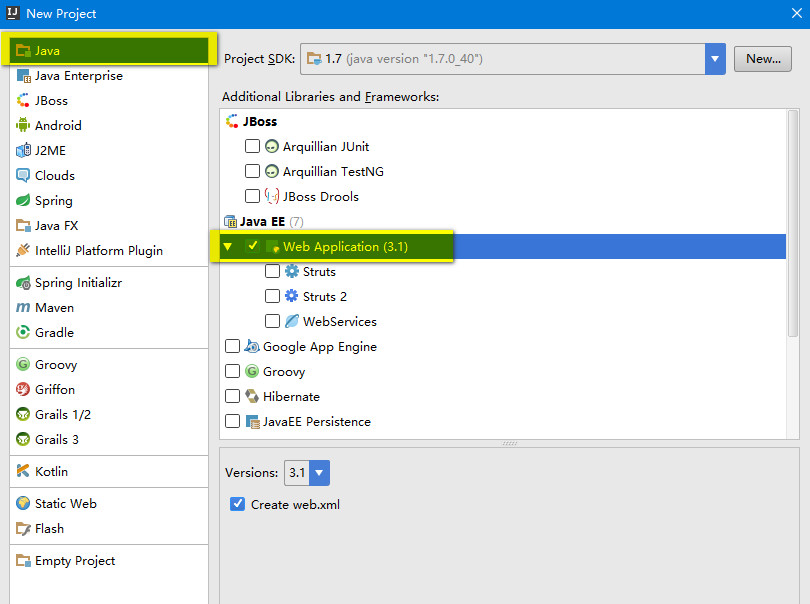Pick the Kotlin project icon

point(23,471)
